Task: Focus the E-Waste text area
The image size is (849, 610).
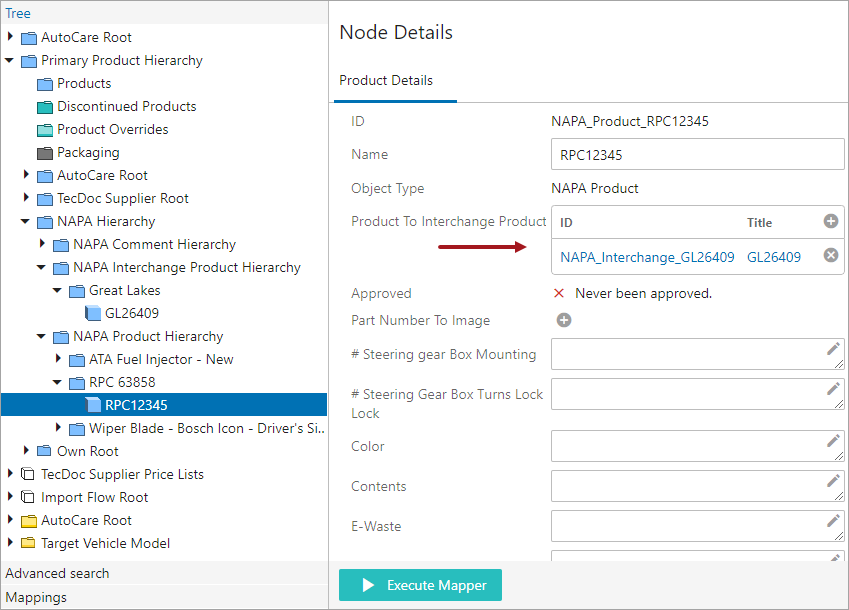Action: [697, 526]
